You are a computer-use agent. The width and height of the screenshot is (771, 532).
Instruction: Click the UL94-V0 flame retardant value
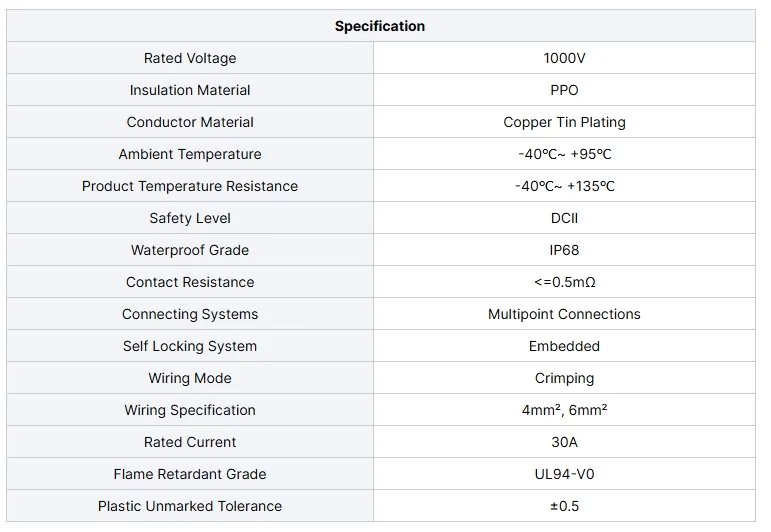[564, 474]
